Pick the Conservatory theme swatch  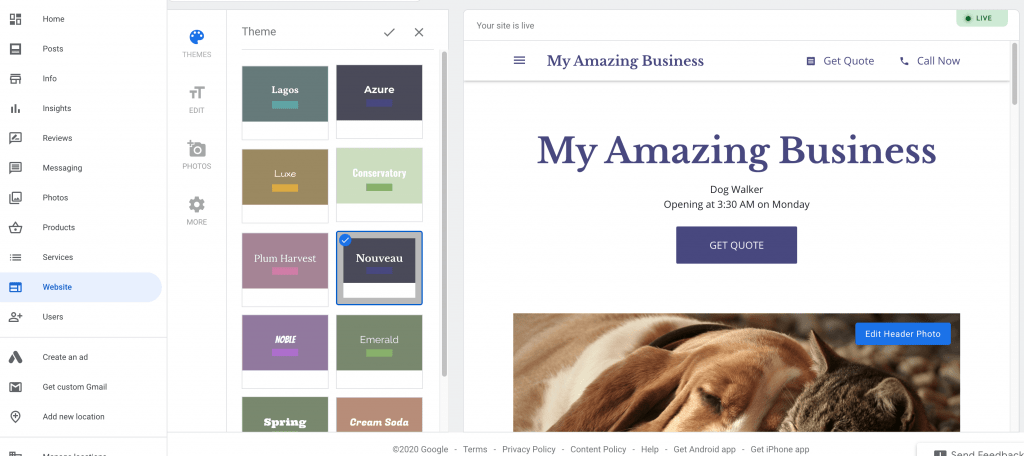click(x=379, y=177)
